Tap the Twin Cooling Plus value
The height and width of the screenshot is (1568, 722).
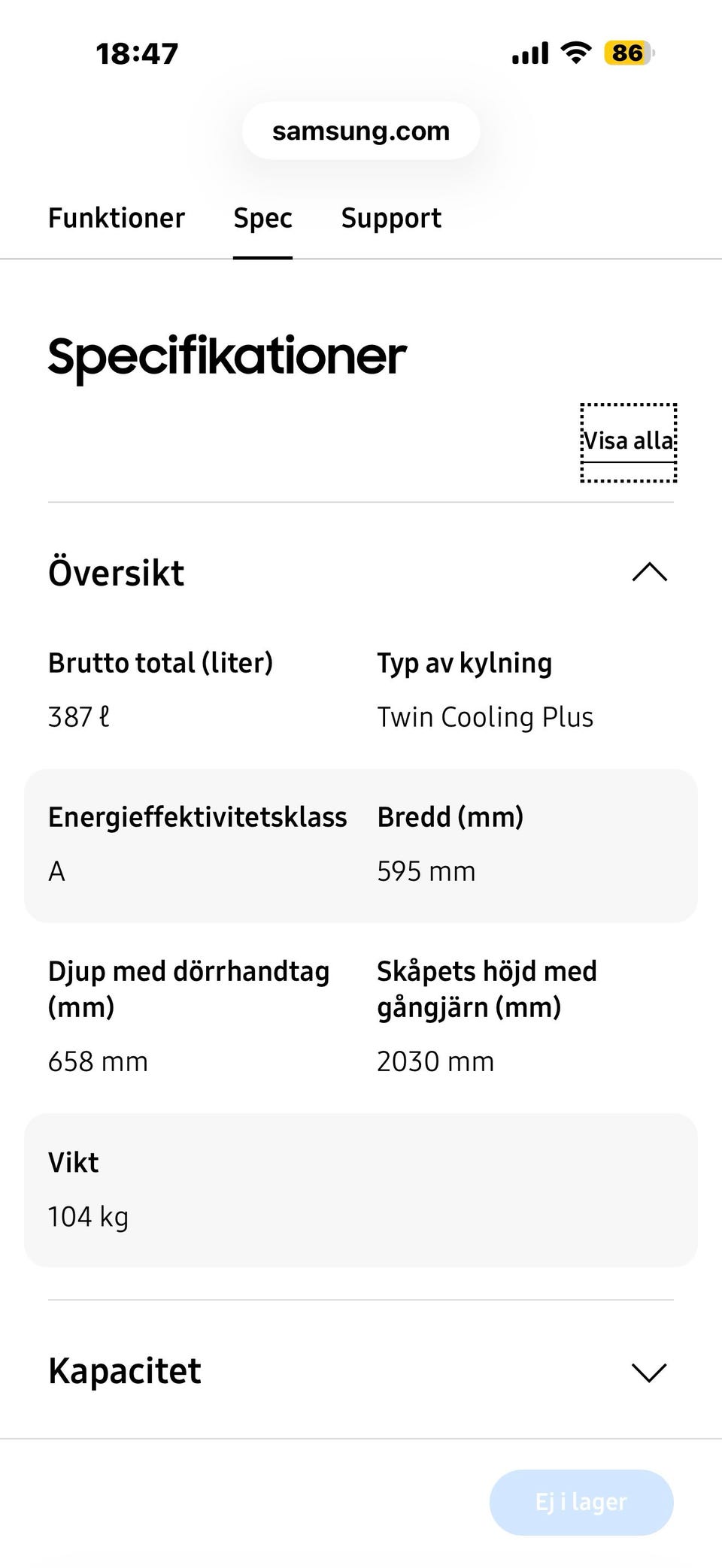coord(485,717)
